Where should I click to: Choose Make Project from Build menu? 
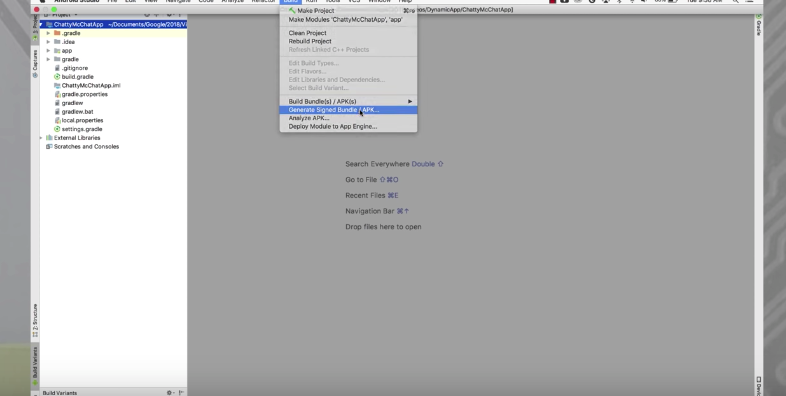tap(348, 11)
